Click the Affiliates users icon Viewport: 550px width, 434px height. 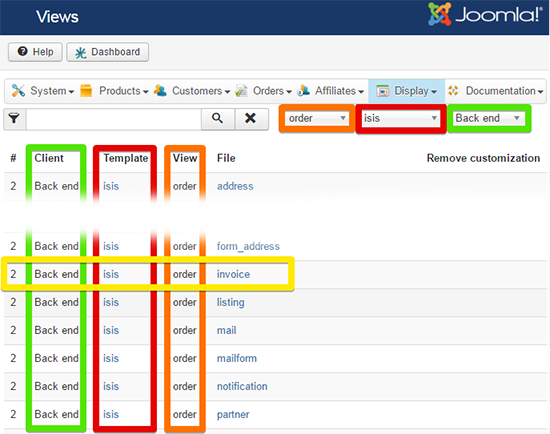303,91
